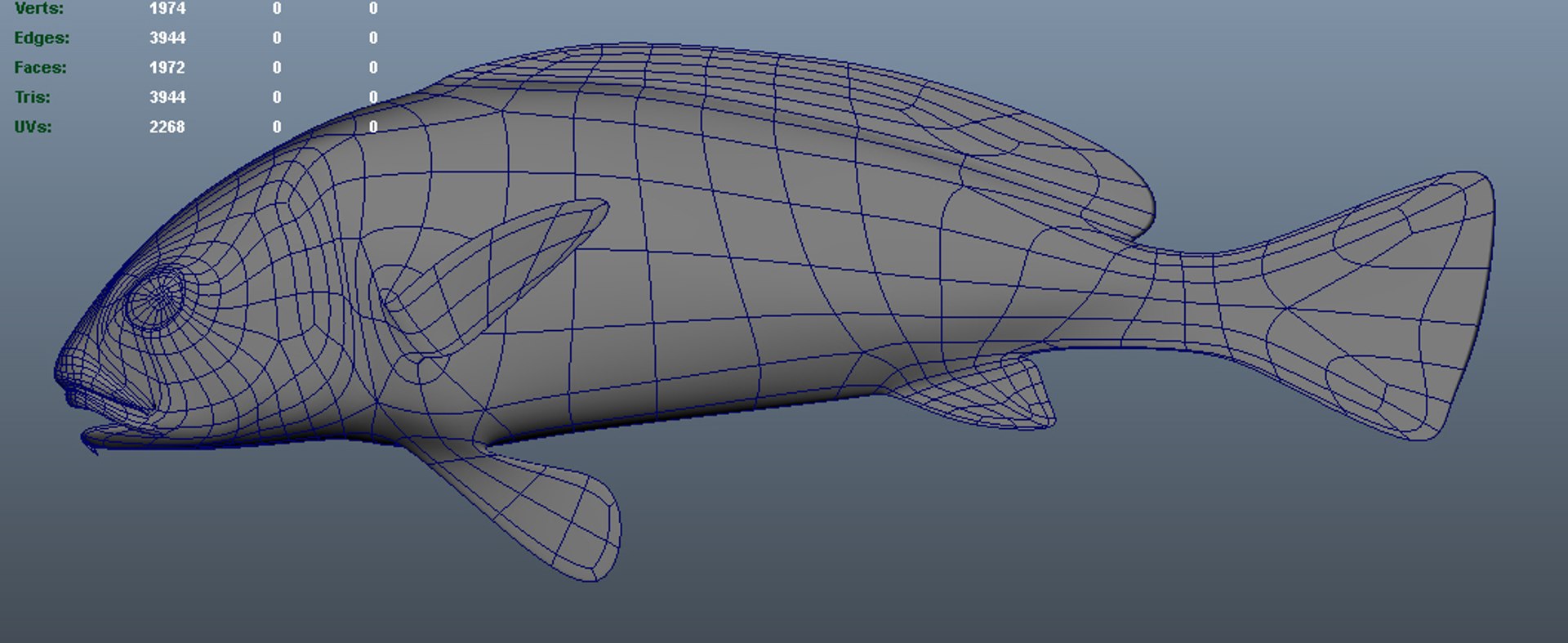Click the 3944 value in the Tris row

[167, 96]
